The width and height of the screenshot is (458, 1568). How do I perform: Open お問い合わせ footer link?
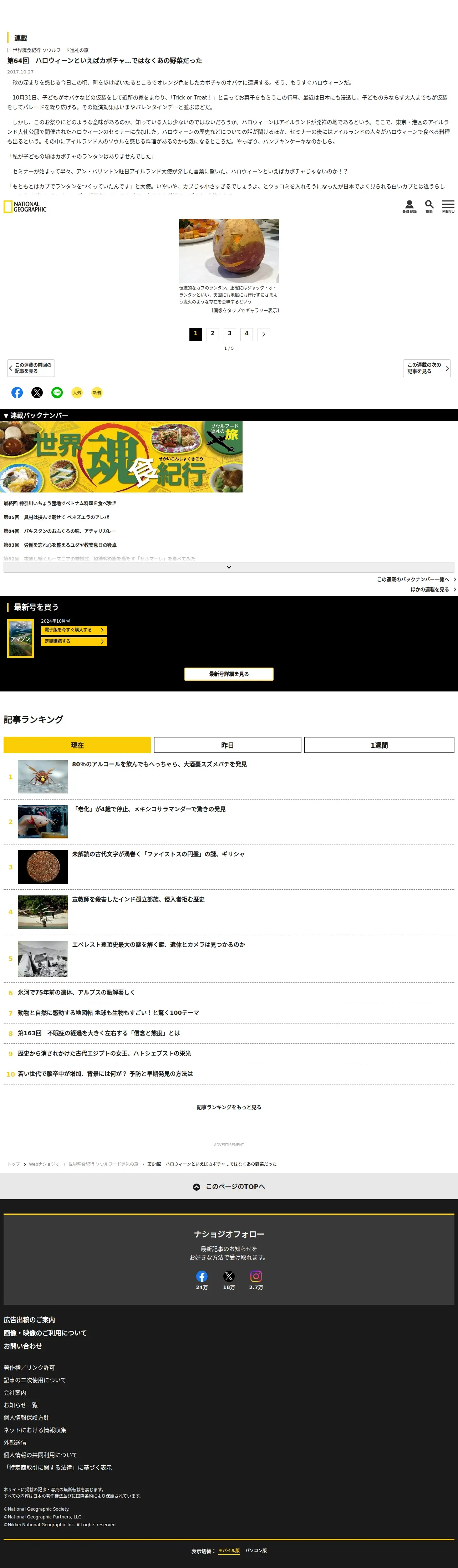click(22, 1346)
